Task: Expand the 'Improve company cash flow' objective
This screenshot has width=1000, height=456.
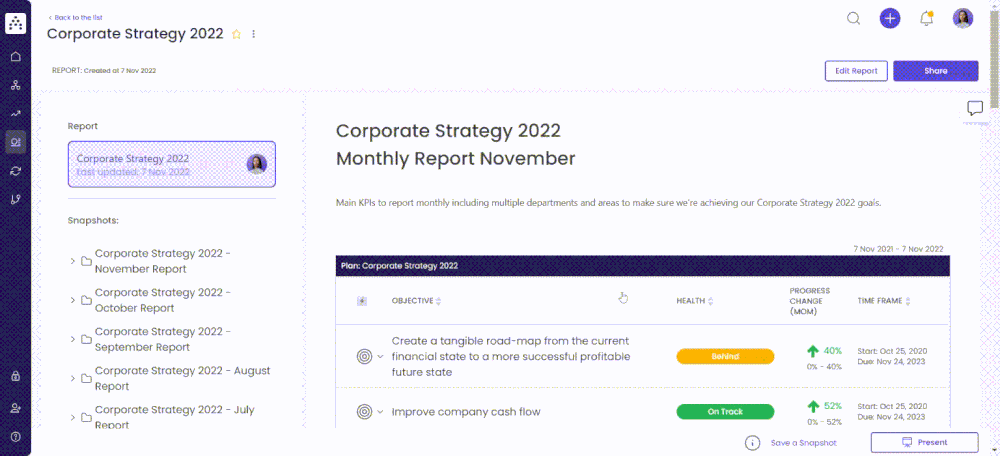Action: 380,412
